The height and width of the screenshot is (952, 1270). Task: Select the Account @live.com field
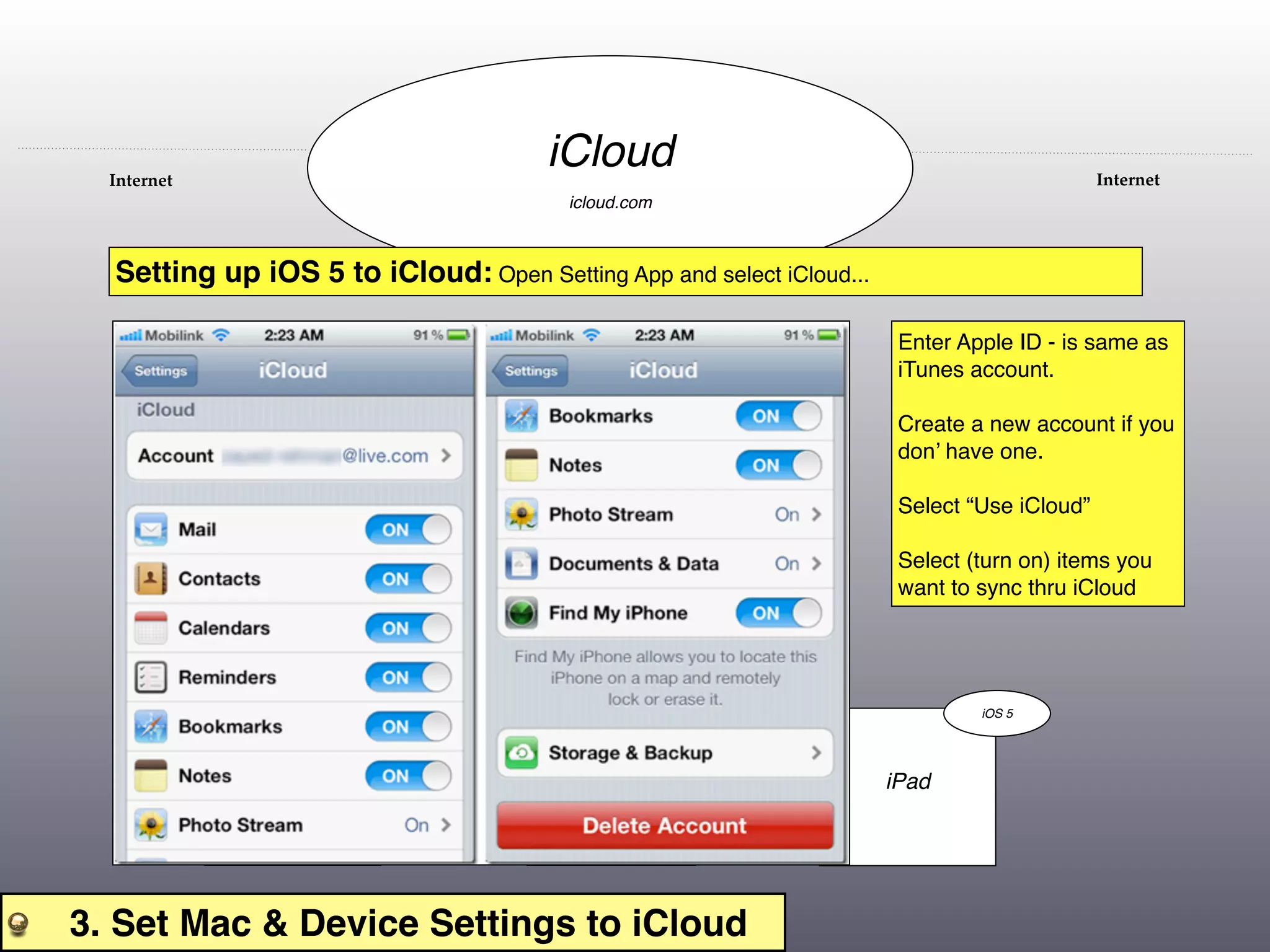(x=295, y=456)
